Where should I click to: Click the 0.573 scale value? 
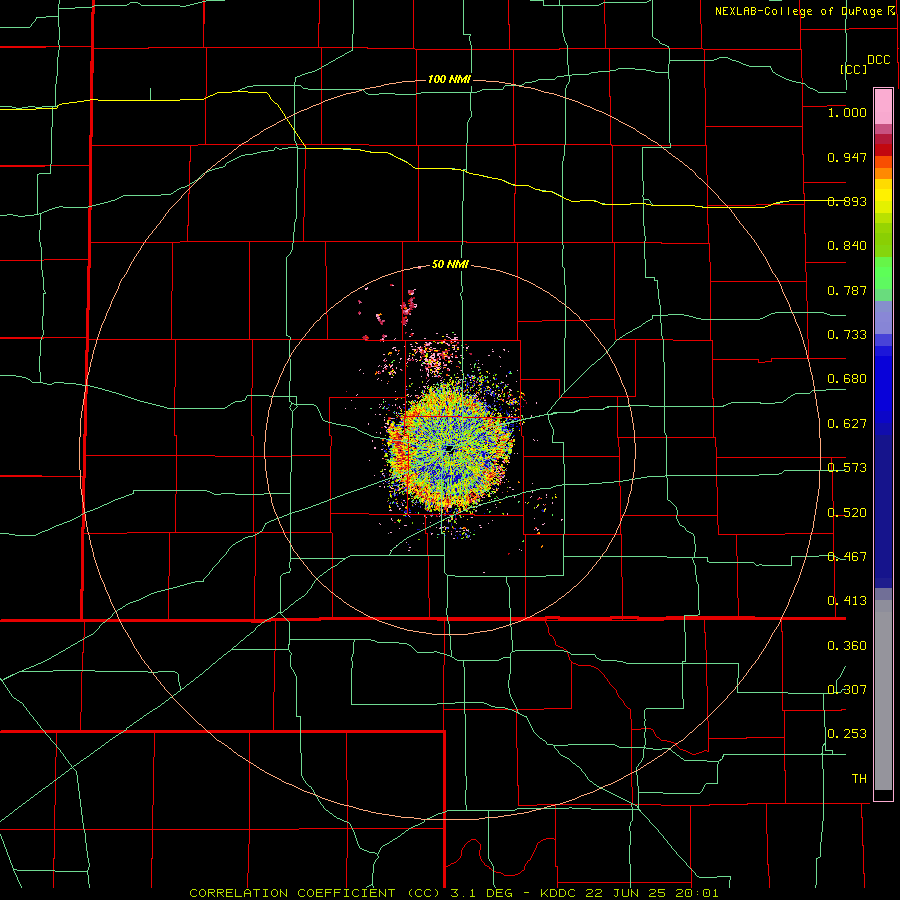847,468
